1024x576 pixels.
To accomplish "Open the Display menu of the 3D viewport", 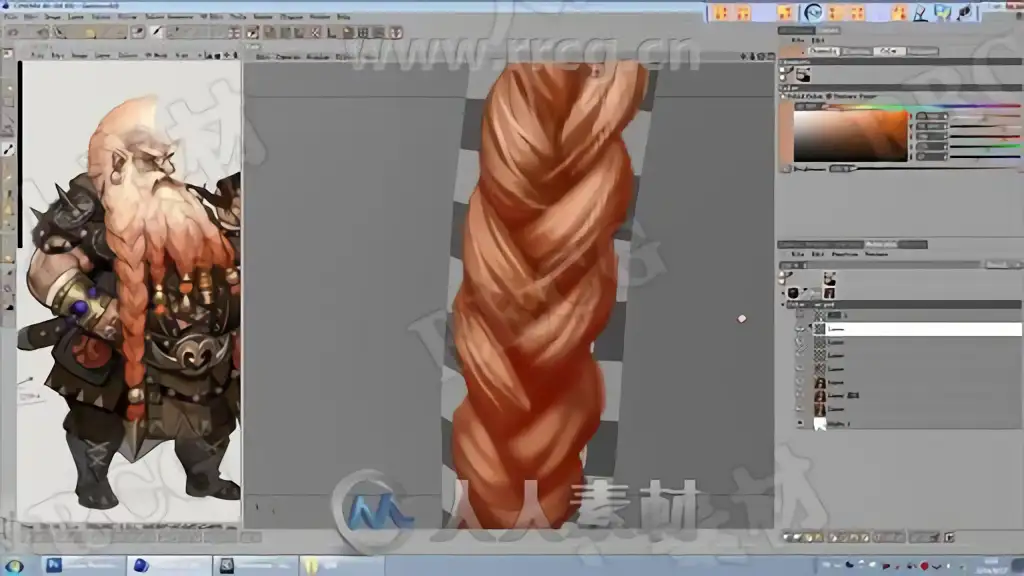I will (x=318, y=57).
